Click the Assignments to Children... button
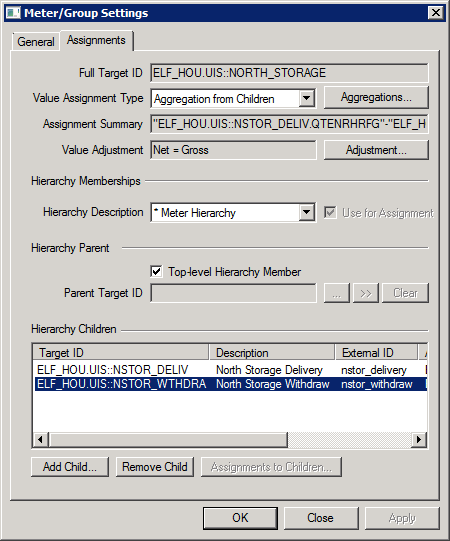Image resolution: width=450 pixels, height=541 pixels. [x=271, y=467]
